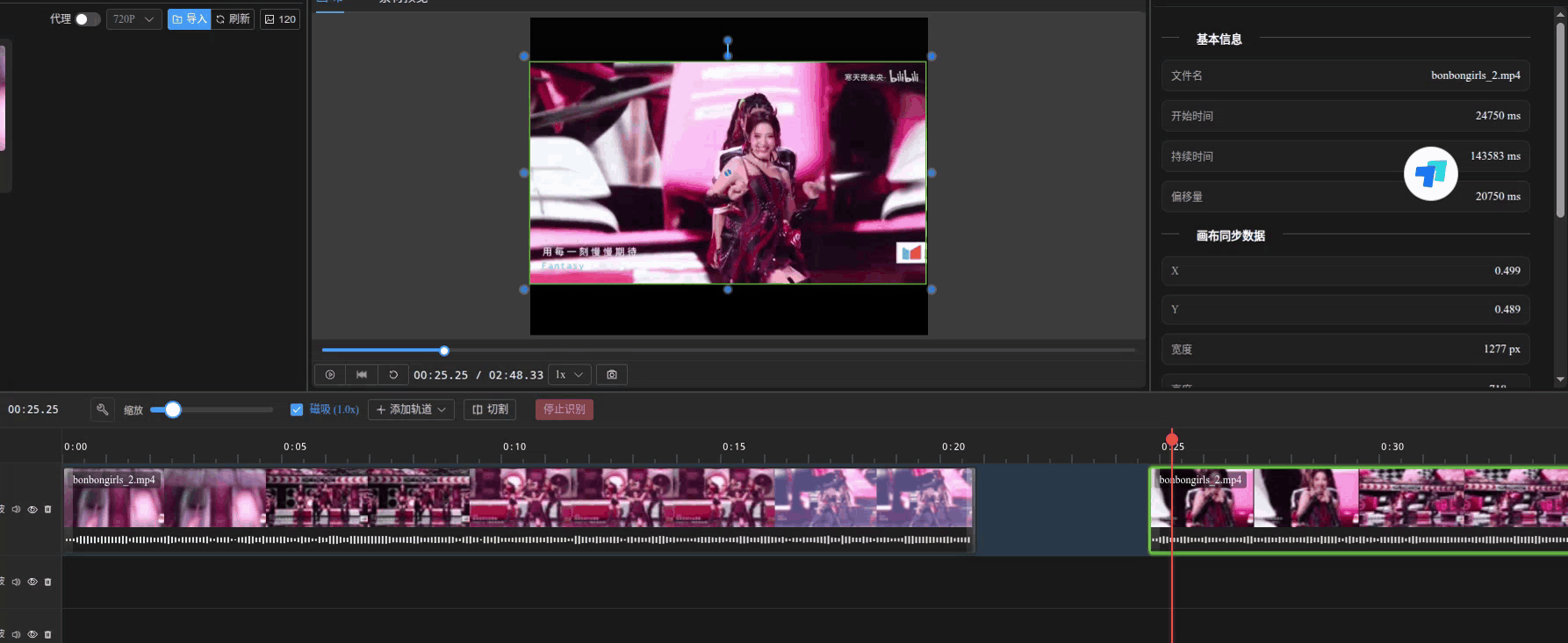Screen dimensions: 1568x643
Task: Take a snapshot with the camera icon
Action: coord(612,375)
